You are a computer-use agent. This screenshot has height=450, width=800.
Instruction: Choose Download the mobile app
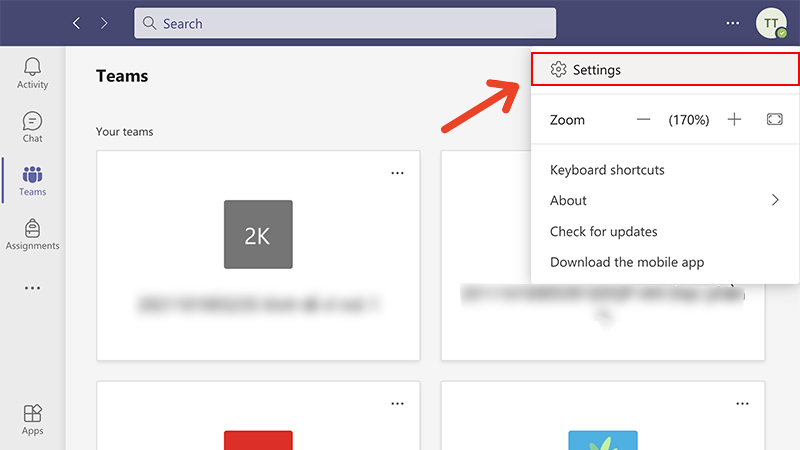point(627,262)
